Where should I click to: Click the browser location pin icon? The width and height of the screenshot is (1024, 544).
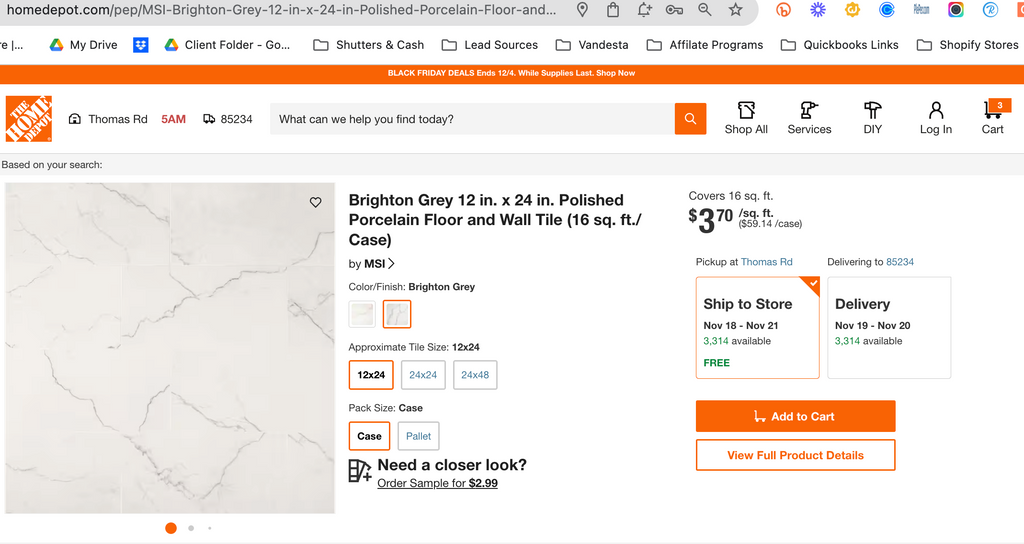click(582, 10)
